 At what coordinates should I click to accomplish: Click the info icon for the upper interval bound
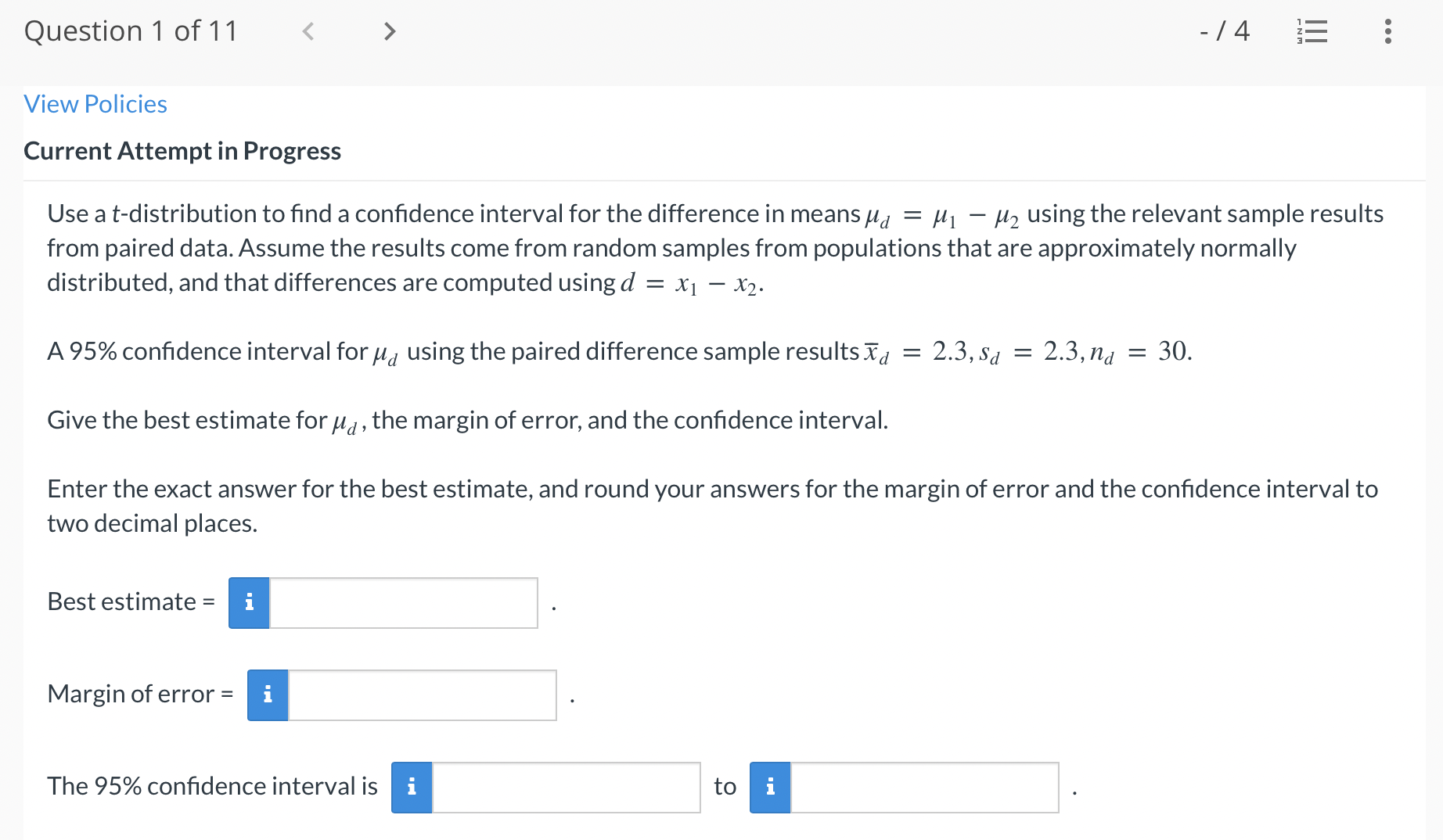tap(770, 788)
